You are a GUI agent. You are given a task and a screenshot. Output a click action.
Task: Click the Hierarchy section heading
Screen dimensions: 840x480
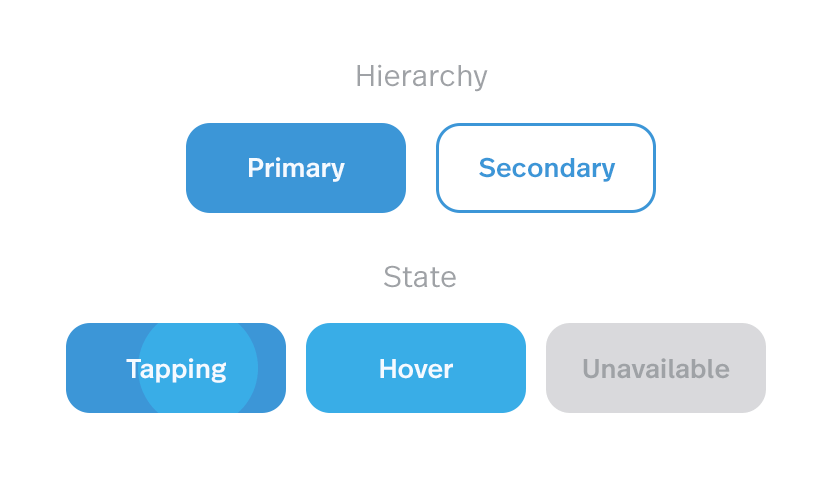[422, 77]
